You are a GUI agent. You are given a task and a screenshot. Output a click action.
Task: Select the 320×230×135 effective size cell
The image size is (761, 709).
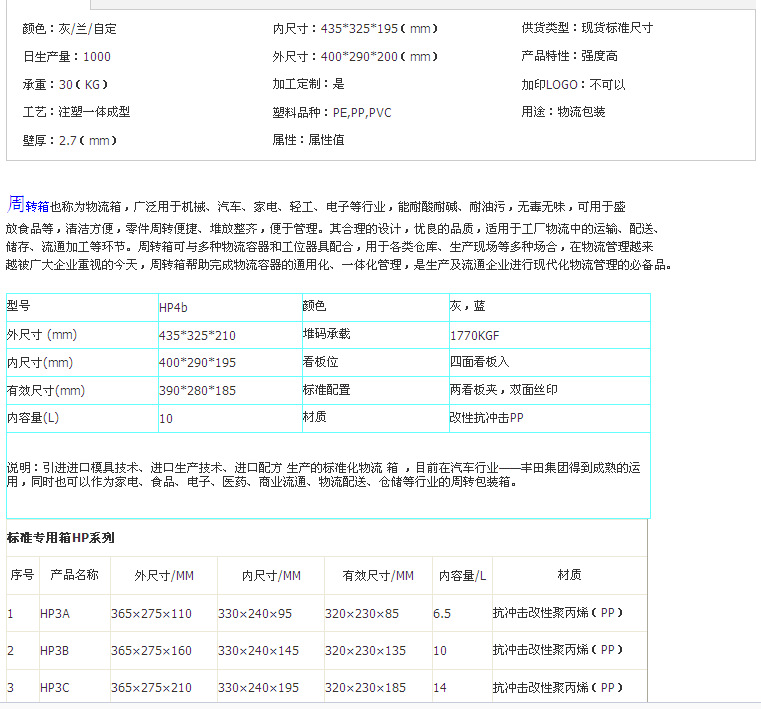coord(379,650)
